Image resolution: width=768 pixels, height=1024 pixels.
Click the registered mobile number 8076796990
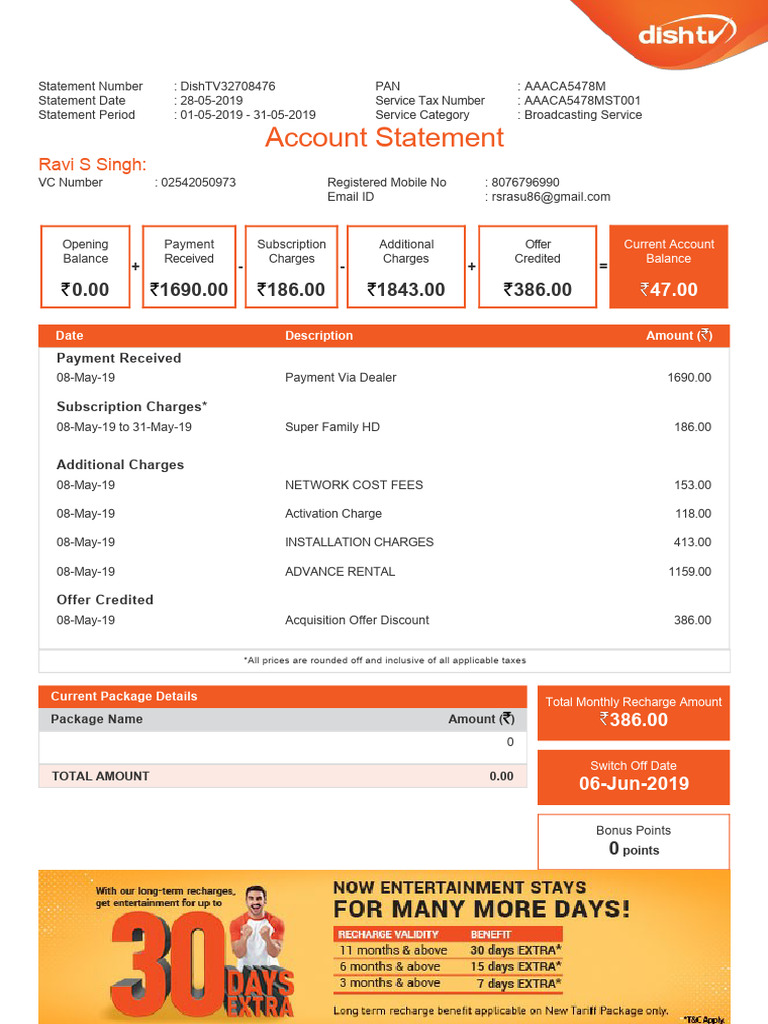525,182
